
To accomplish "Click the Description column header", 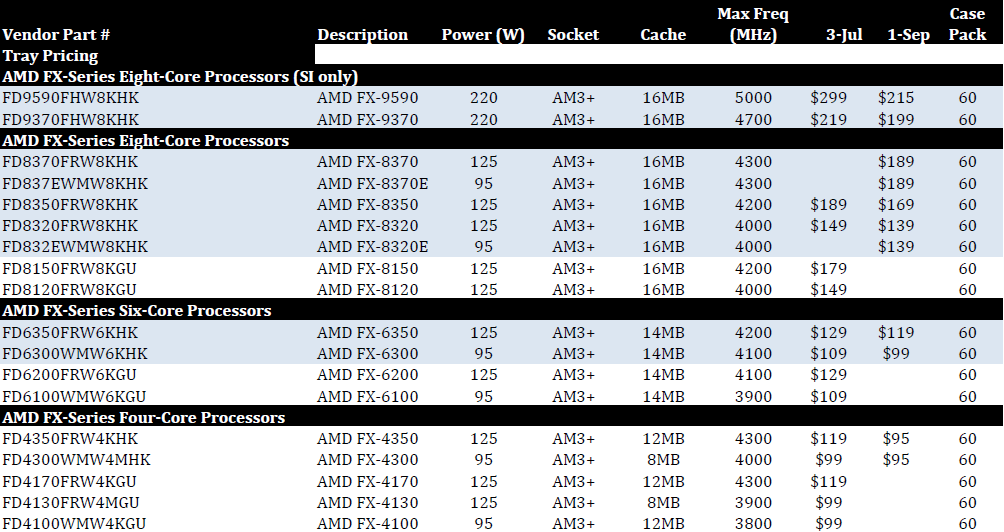I will point(362,35).
